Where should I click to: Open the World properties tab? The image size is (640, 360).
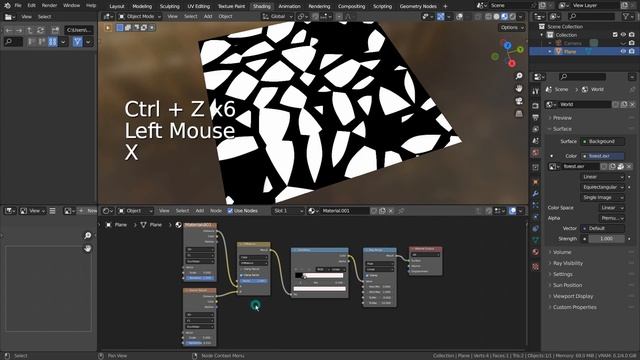(x=536, y=152)
